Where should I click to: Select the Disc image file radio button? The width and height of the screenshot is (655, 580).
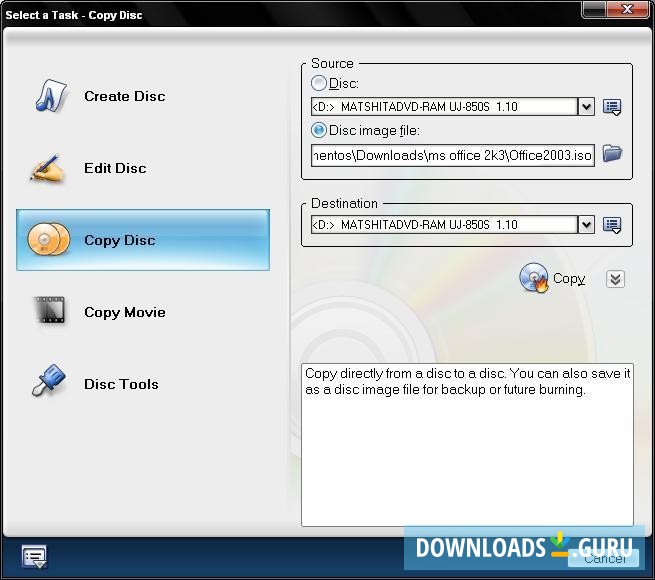[x=318, y=130]
